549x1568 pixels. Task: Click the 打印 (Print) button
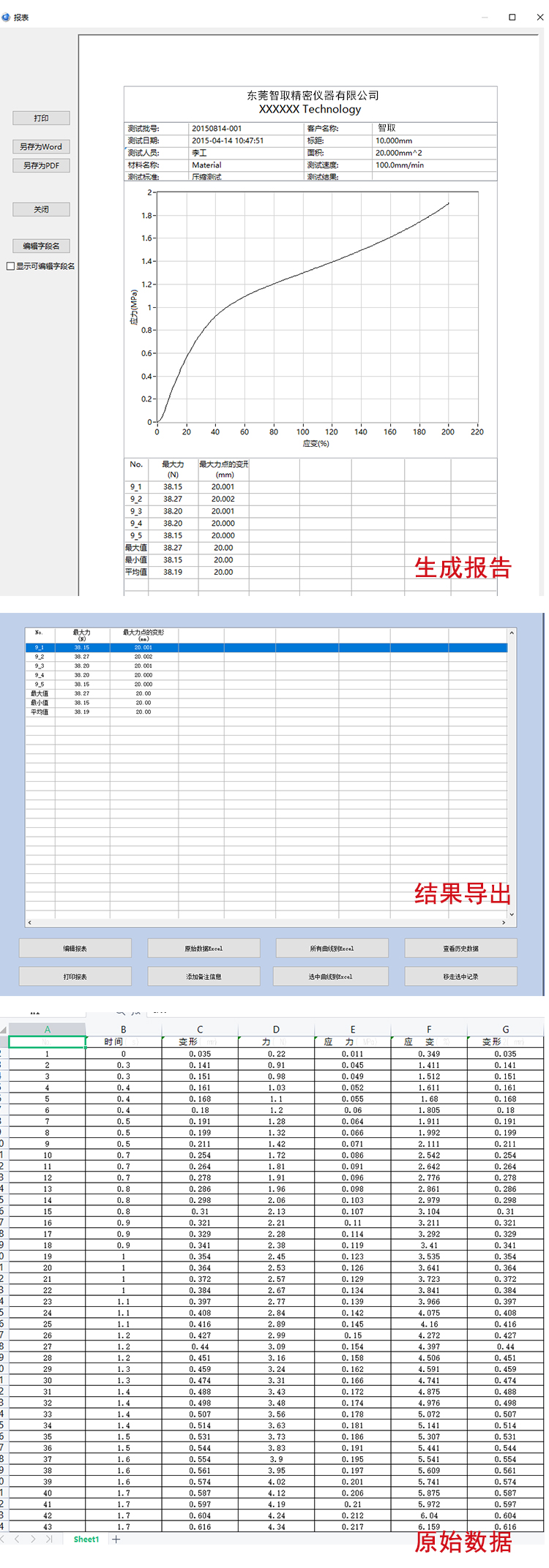41,118
